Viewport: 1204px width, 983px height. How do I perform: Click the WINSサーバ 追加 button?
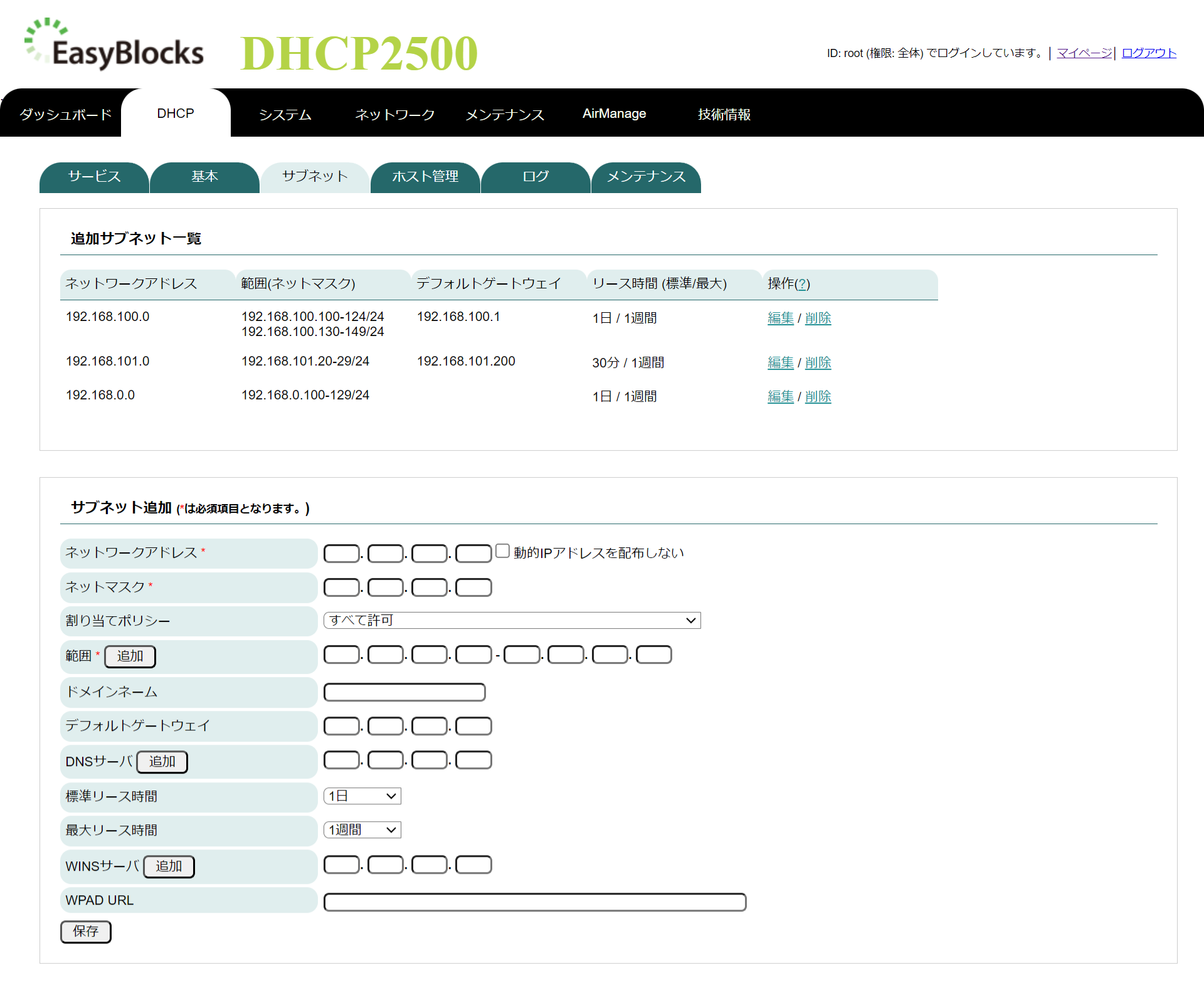coord(169,866)
